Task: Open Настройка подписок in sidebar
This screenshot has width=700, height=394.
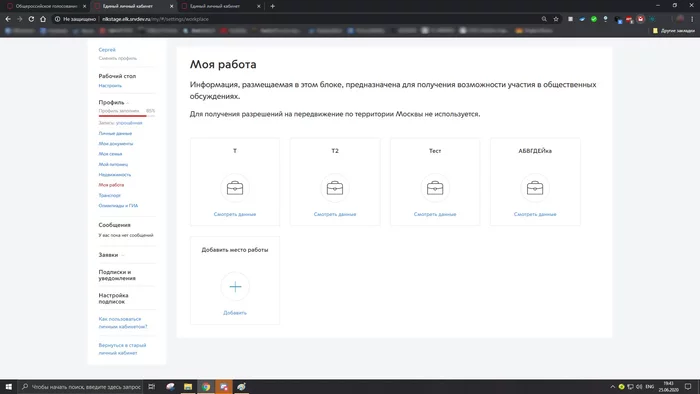Action: coord(113,299)
